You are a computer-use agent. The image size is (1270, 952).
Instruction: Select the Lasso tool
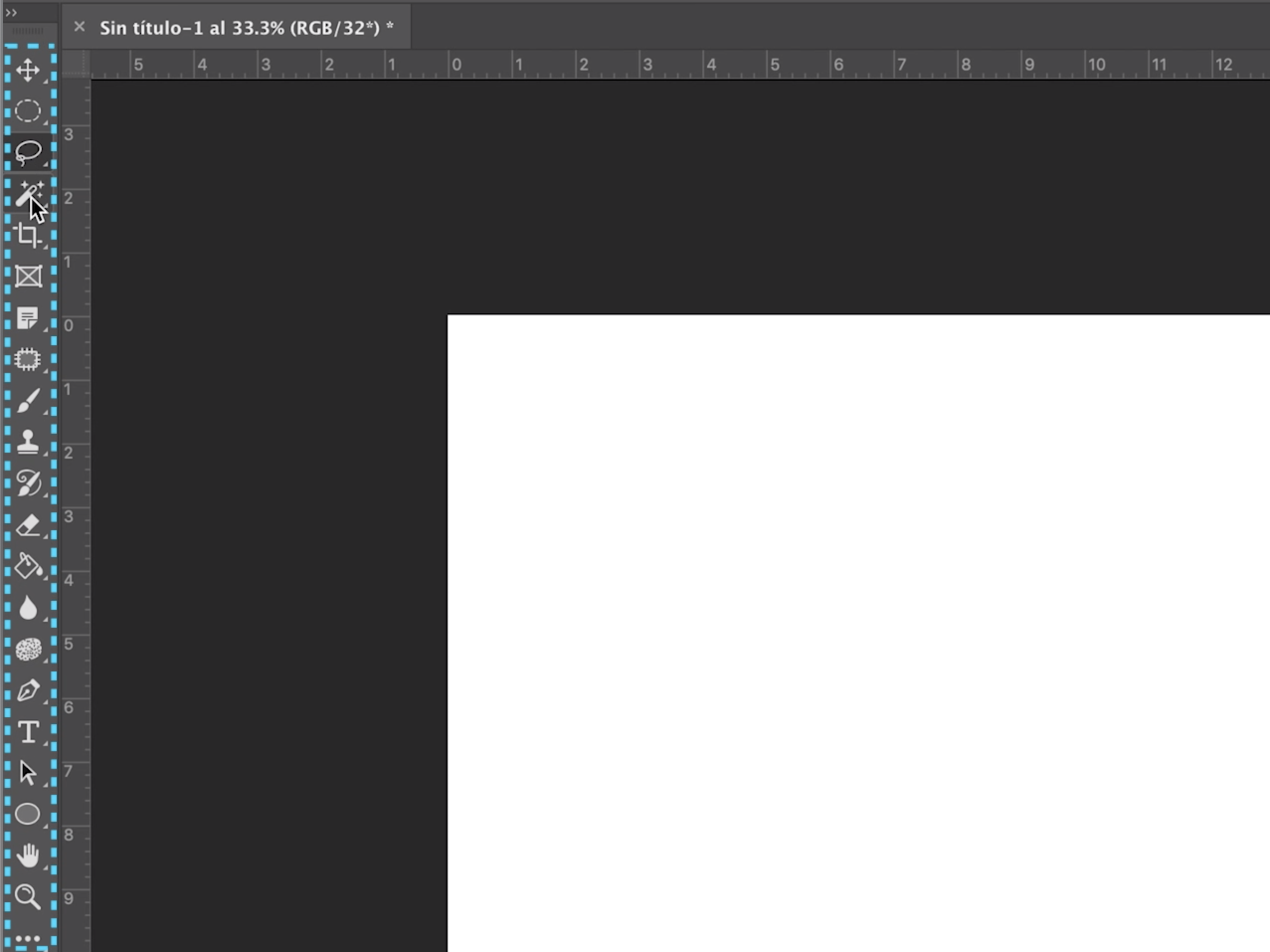(27, 153)
